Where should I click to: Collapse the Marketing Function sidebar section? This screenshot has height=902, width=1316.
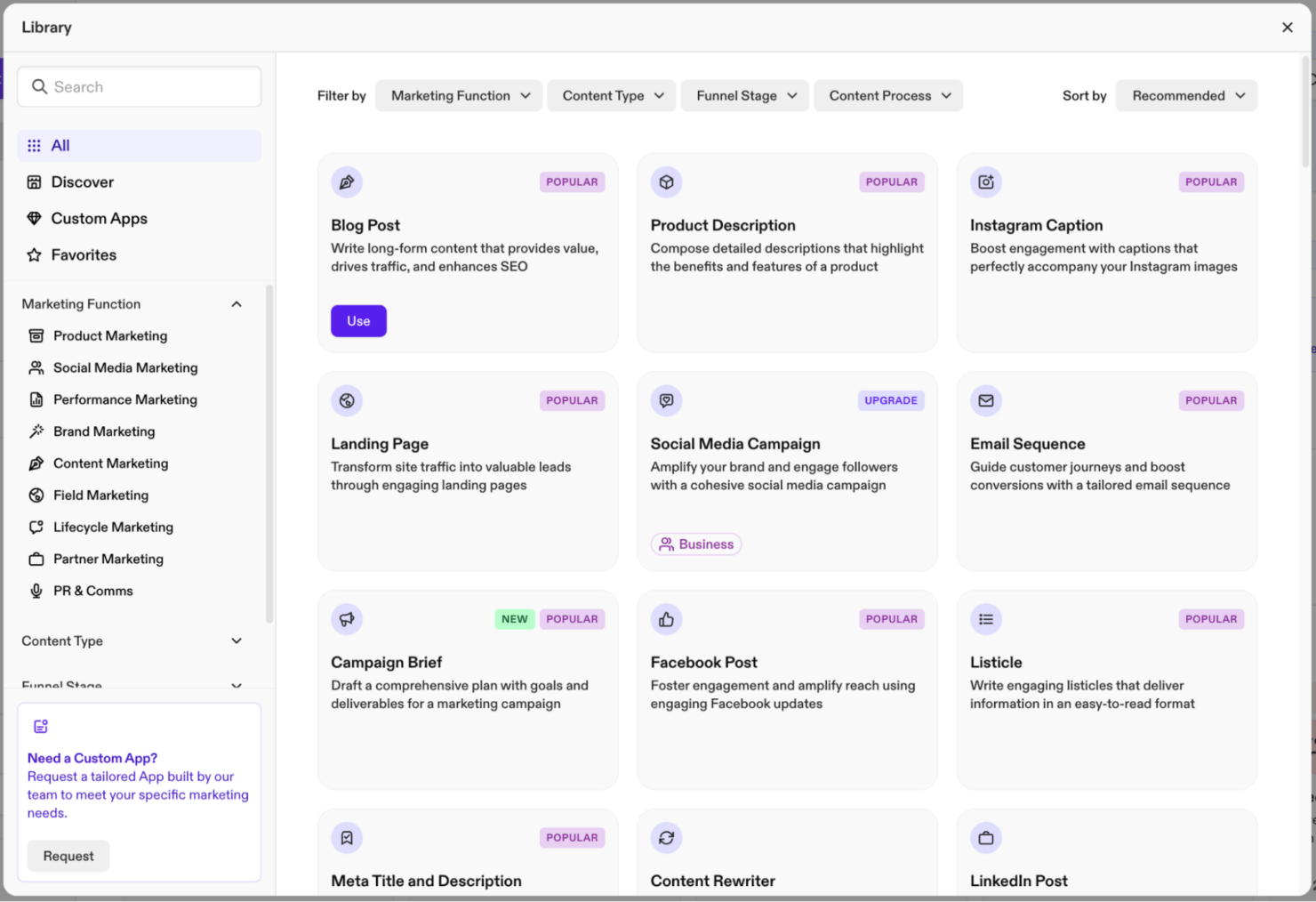(x=237, y=303)
